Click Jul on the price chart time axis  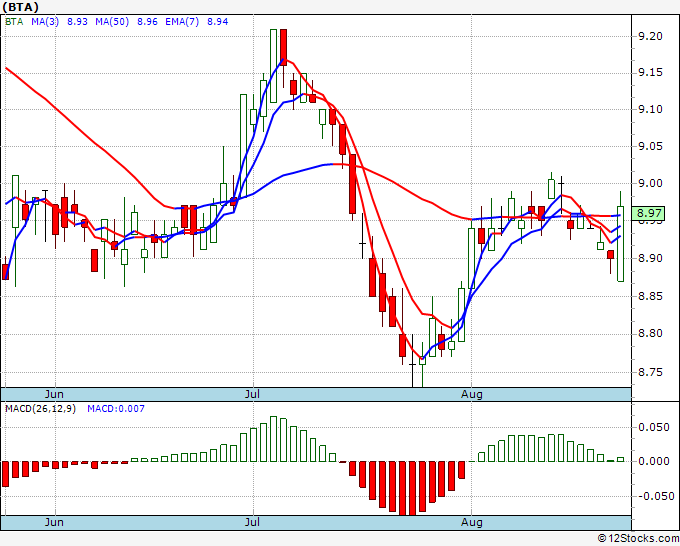(252, 394)
